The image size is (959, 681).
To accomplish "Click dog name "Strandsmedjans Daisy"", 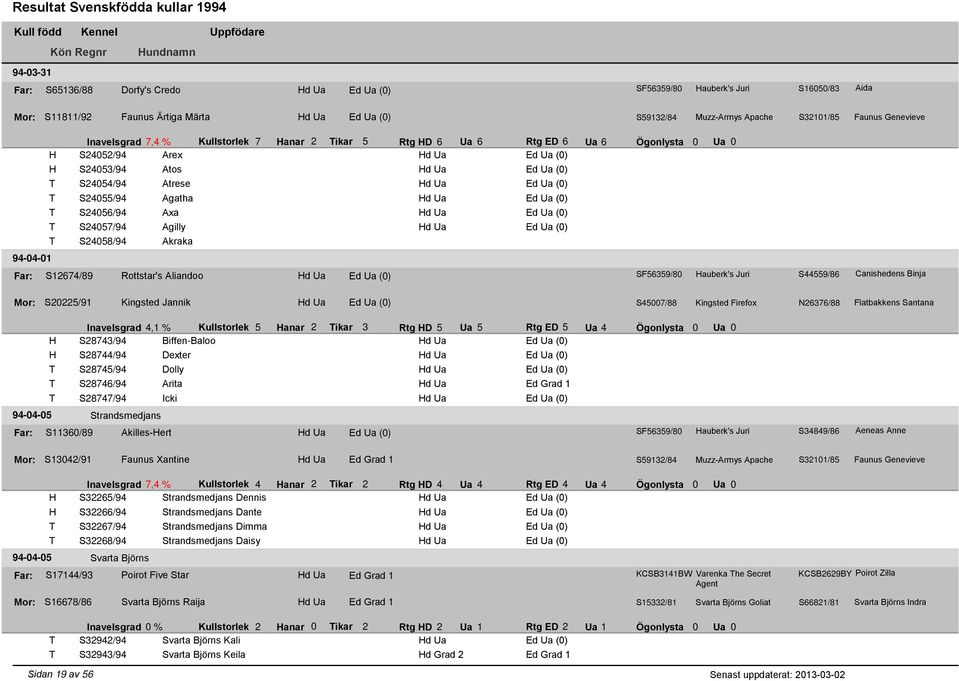I will [x=211, y=541].
